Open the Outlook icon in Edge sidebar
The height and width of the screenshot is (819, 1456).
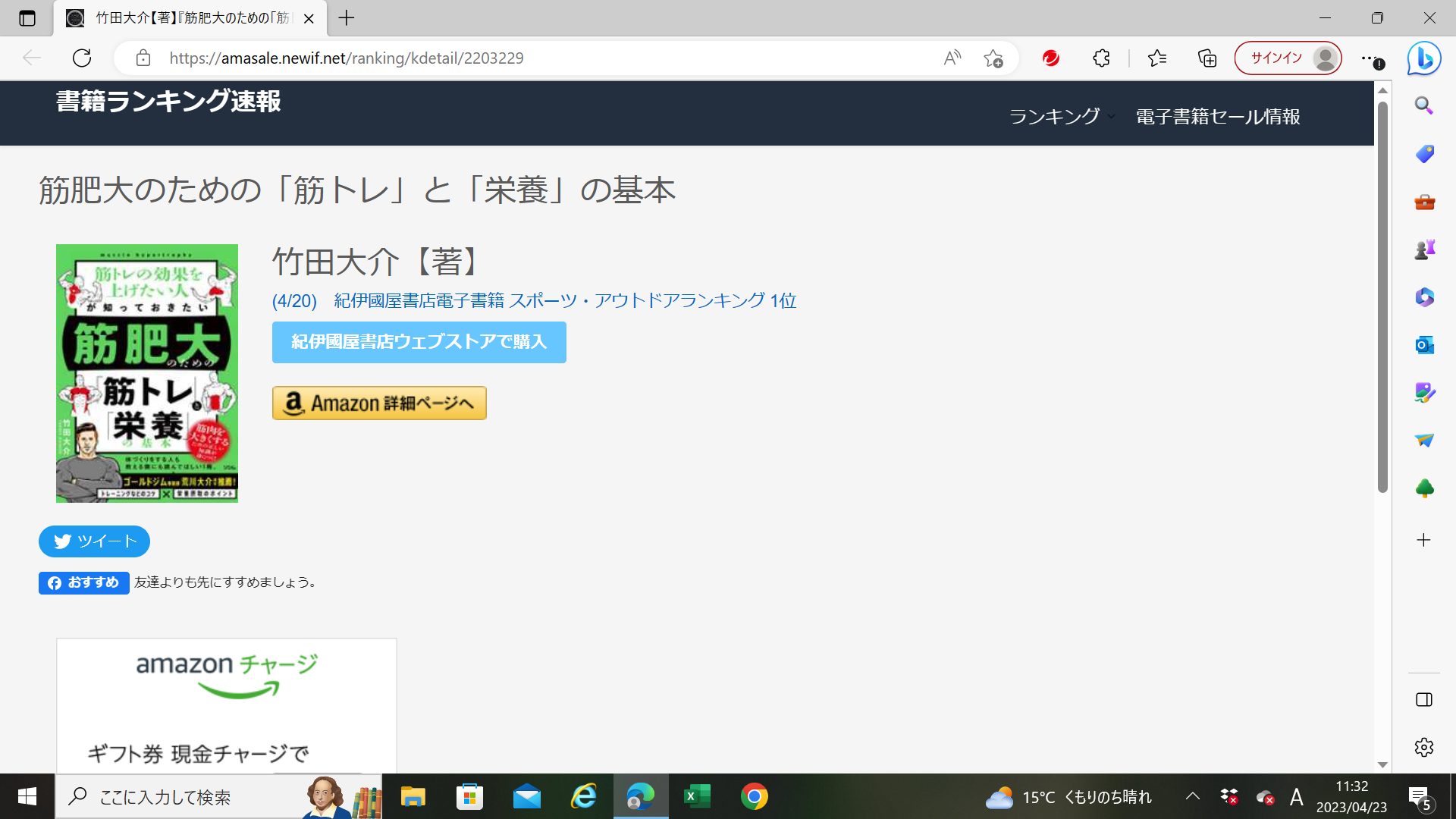1423,345
